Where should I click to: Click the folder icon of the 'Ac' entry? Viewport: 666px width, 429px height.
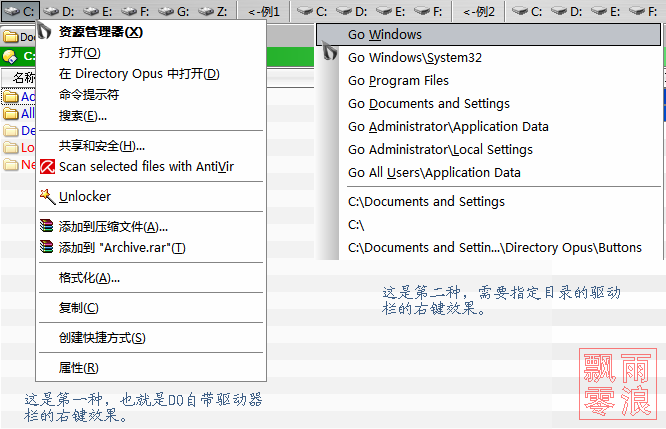point(11,97)
